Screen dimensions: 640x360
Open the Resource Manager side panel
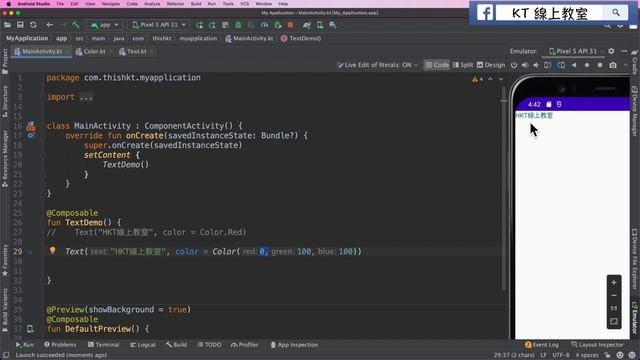point(5,158)
